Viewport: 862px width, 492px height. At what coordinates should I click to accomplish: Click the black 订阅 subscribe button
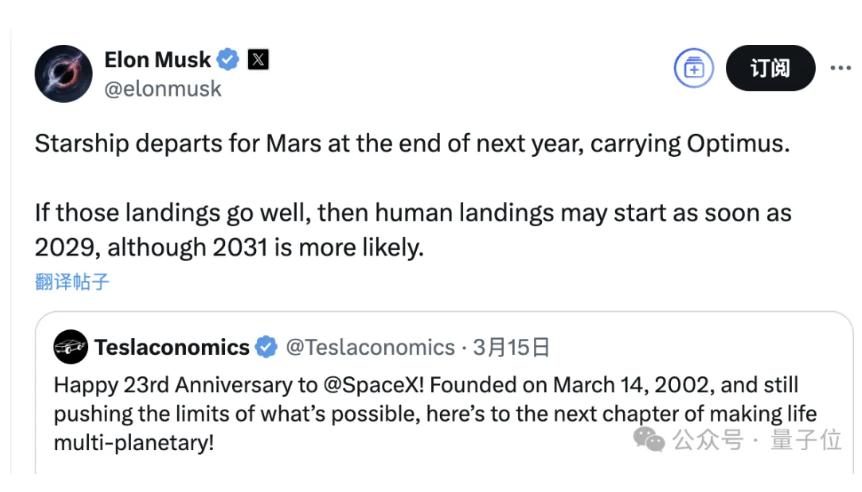click(770, 68)
